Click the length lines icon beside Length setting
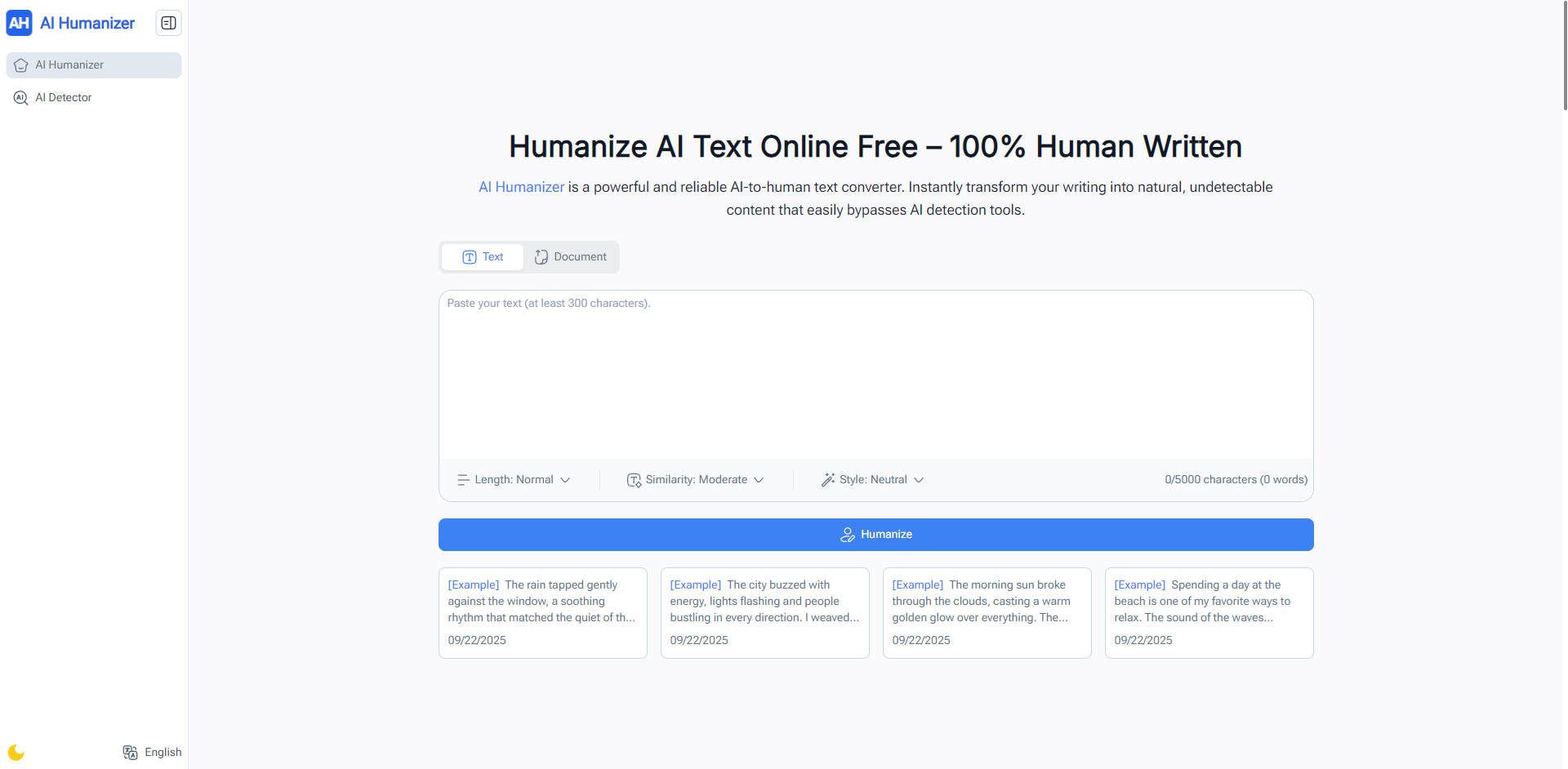The height and width of the screenshot is (769, 1568). coord(462,480)
